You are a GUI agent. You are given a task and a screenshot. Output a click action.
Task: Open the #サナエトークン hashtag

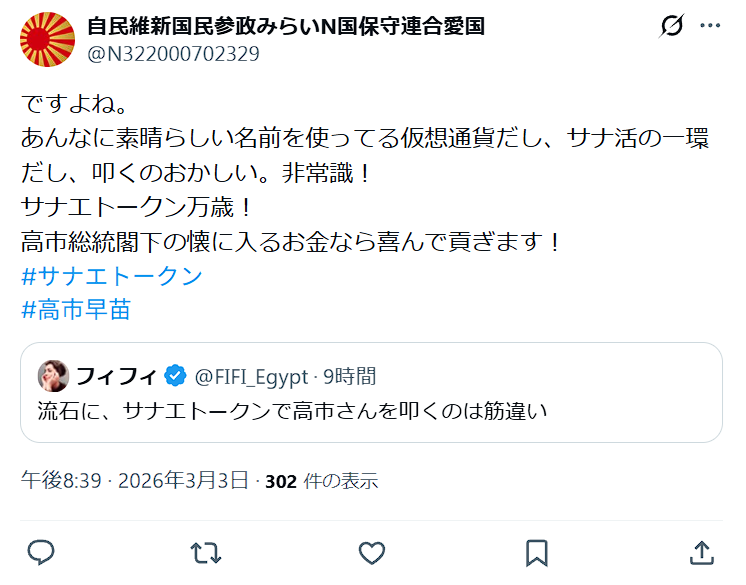pos(112,277)
